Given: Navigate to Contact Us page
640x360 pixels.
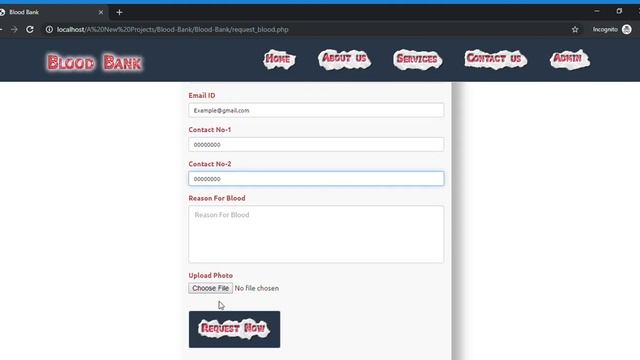Looking at the screenshot, I should tap(495, 59).
